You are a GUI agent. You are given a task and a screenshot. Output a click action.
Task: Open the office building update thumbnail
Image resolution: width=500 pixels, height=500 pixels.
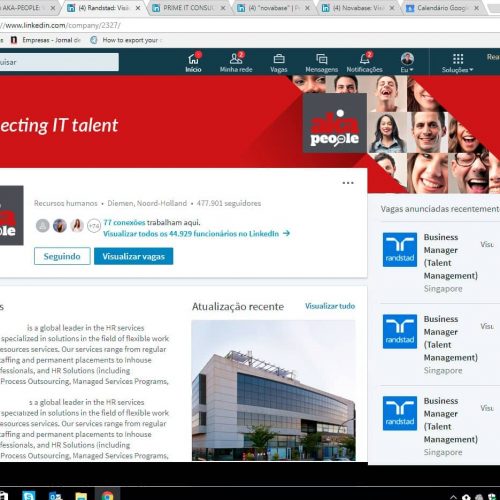click(x=273, y=390)
